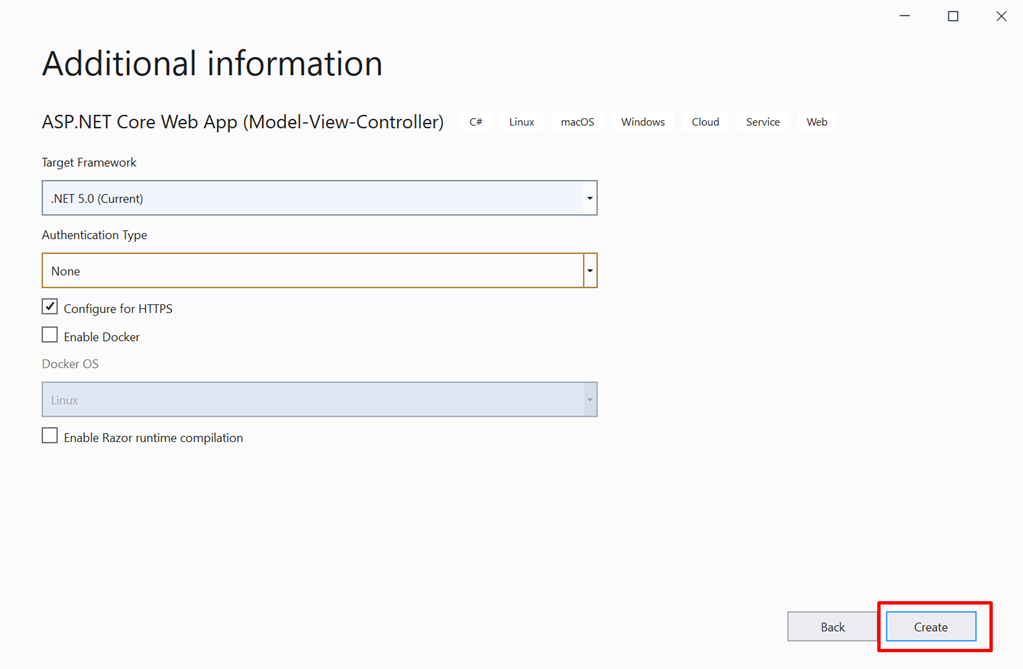The width and height of the screenshot is (1023, 669).
Task: Click the Docker OS label
Action: (70, 363)
